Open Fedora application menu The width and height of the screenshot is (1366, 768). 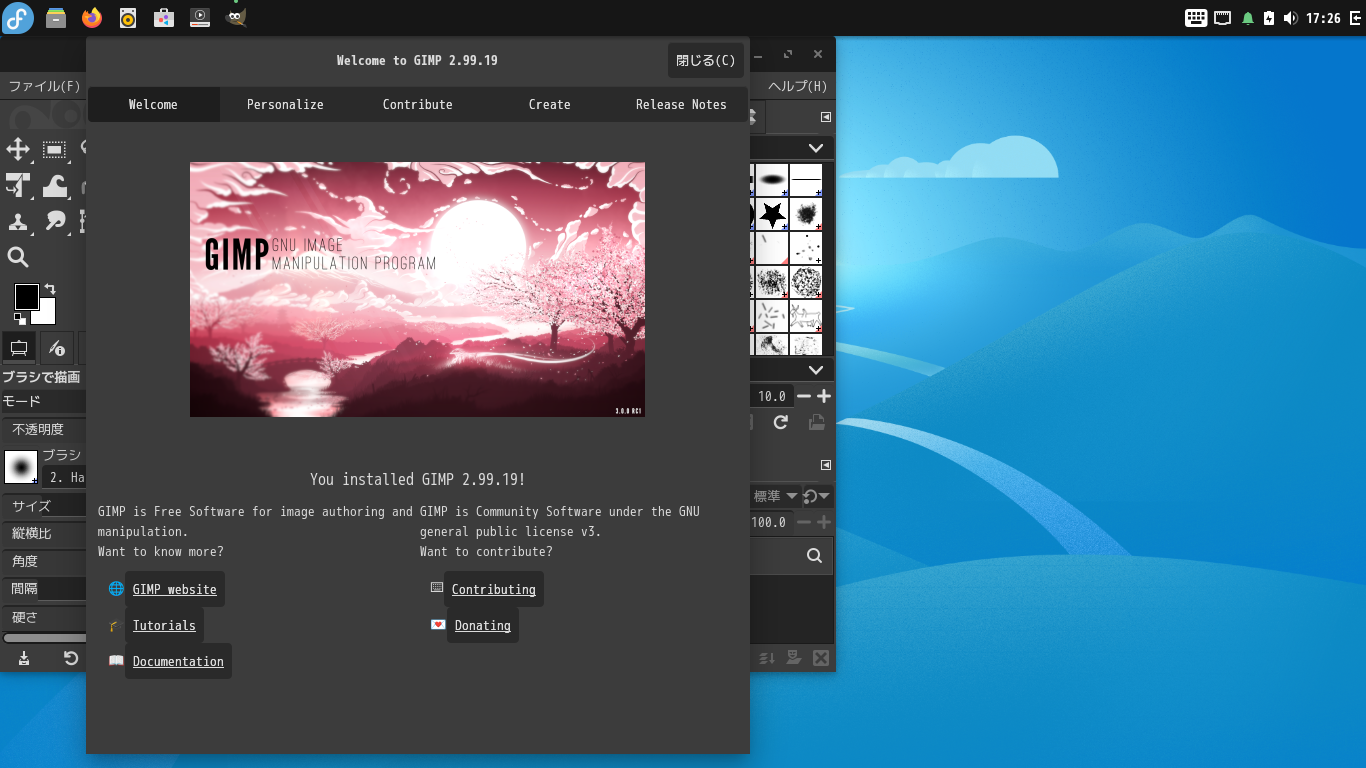(x=18, y=18)
